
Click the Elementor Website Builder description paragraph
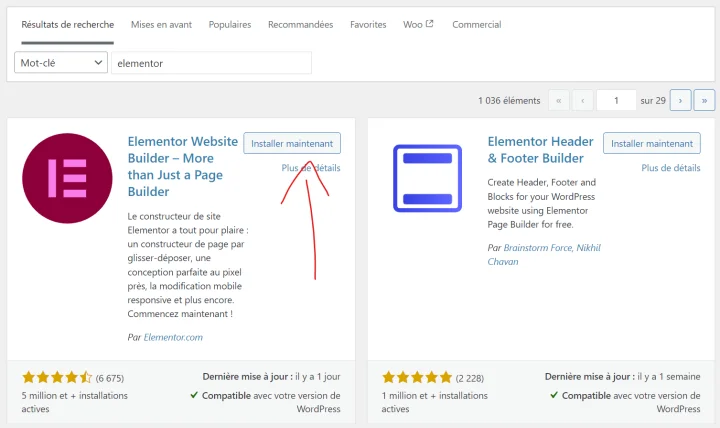[188, 265]
